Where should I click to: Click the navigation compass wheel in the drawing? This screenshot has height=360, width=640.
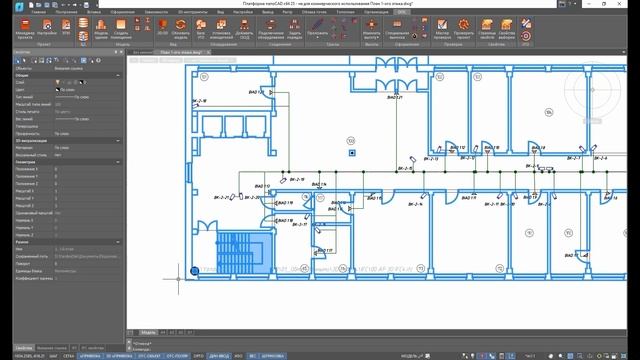tap(592, 90)
